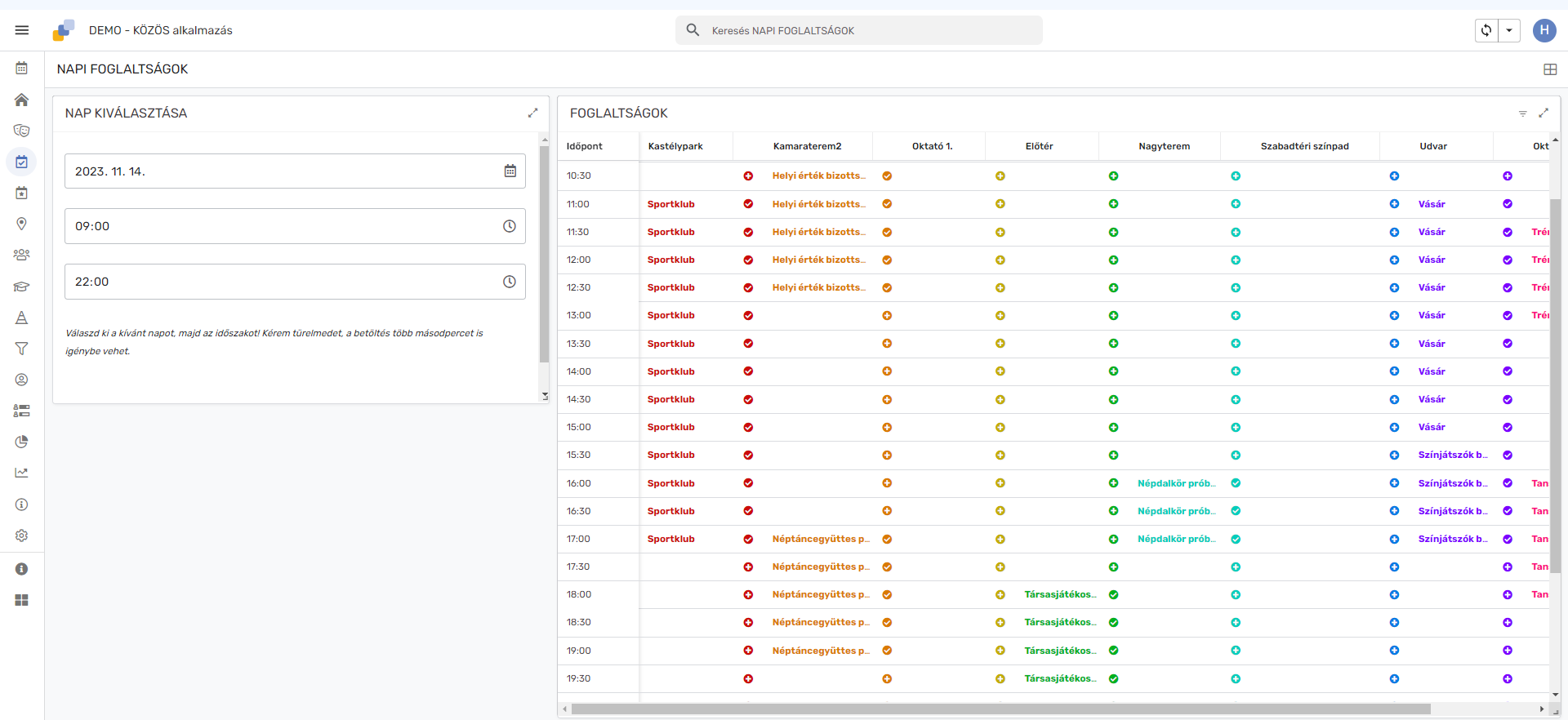Open the pie chart sidebar icon

[22, 442]
